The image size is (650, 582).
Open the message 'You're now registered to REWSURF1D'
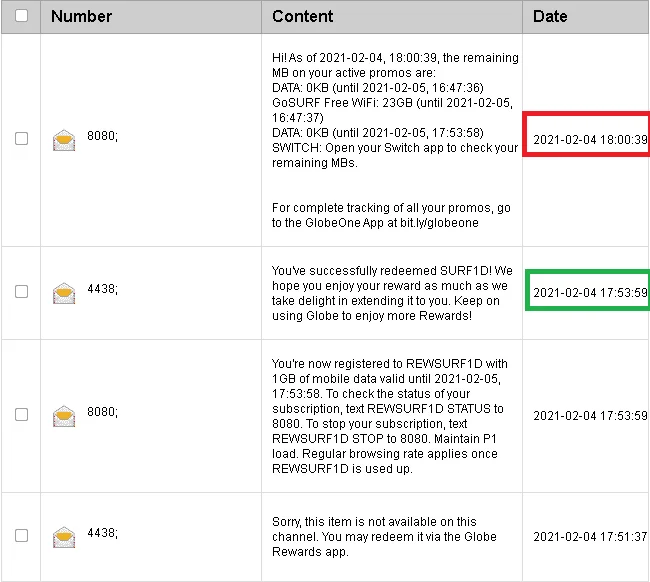point(390,416)
